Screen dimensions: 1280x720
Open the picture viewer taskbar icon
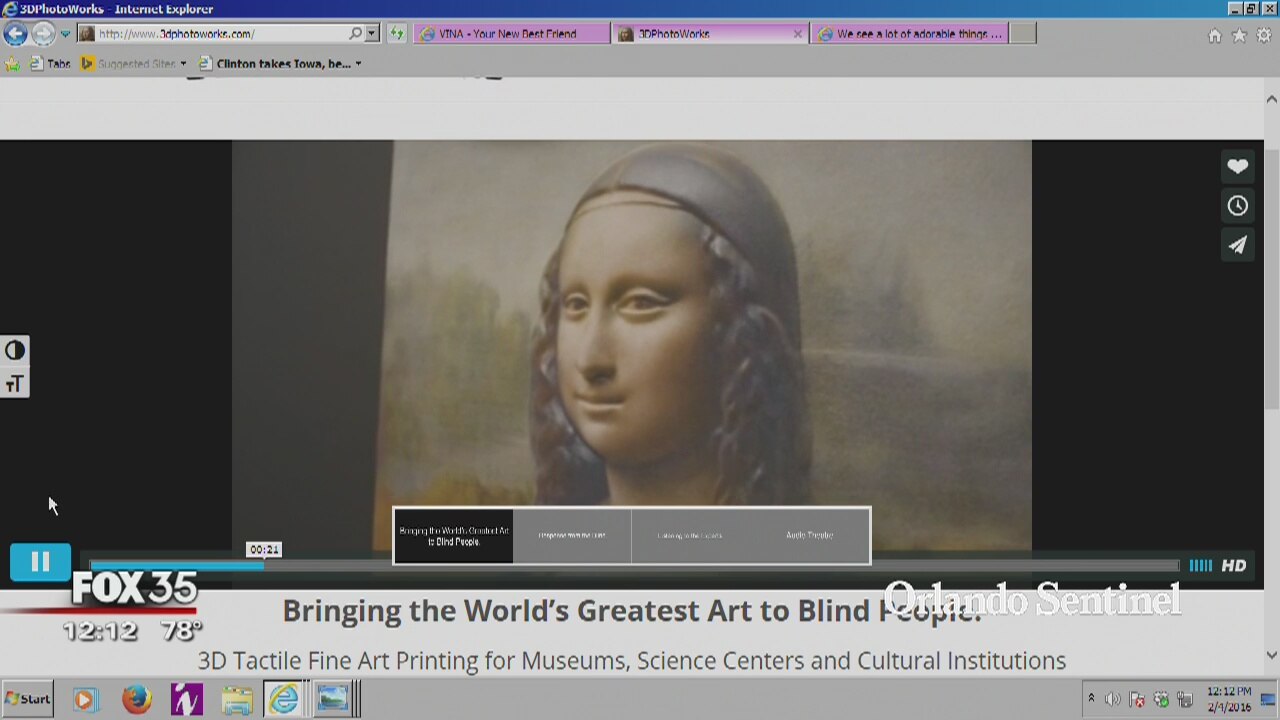(332, 699)
